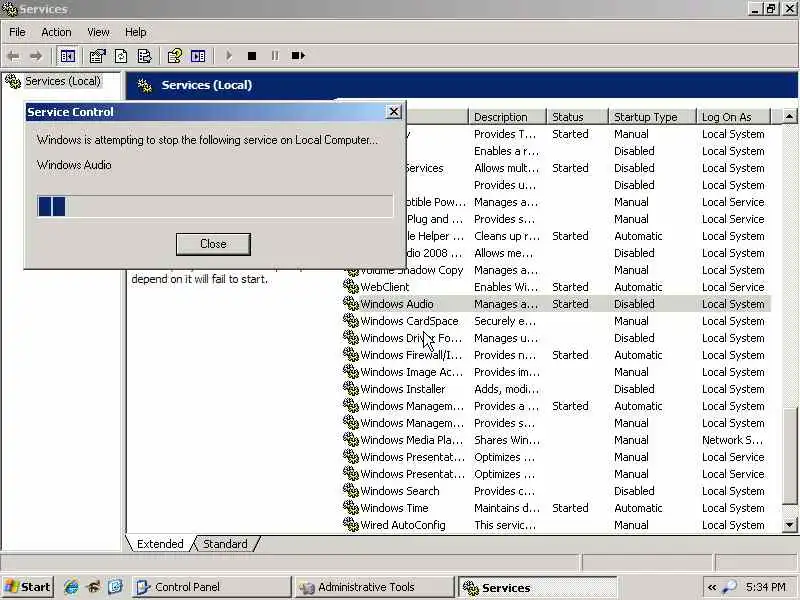The image size is (800, 600).
Task: Click the service stop progress bar
Action: 215,206
